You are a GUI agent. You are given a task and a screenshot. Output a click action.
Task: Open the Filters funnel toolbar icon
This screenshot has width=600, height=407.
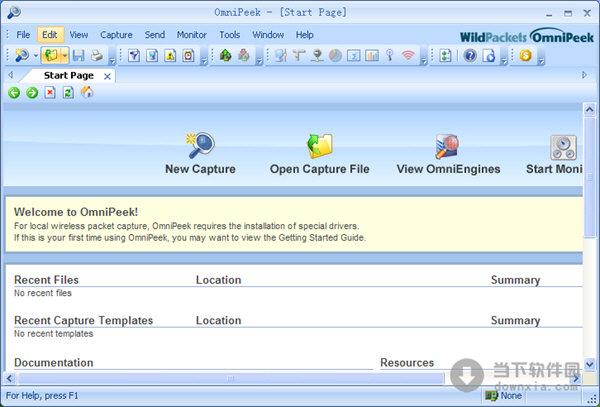134,56
